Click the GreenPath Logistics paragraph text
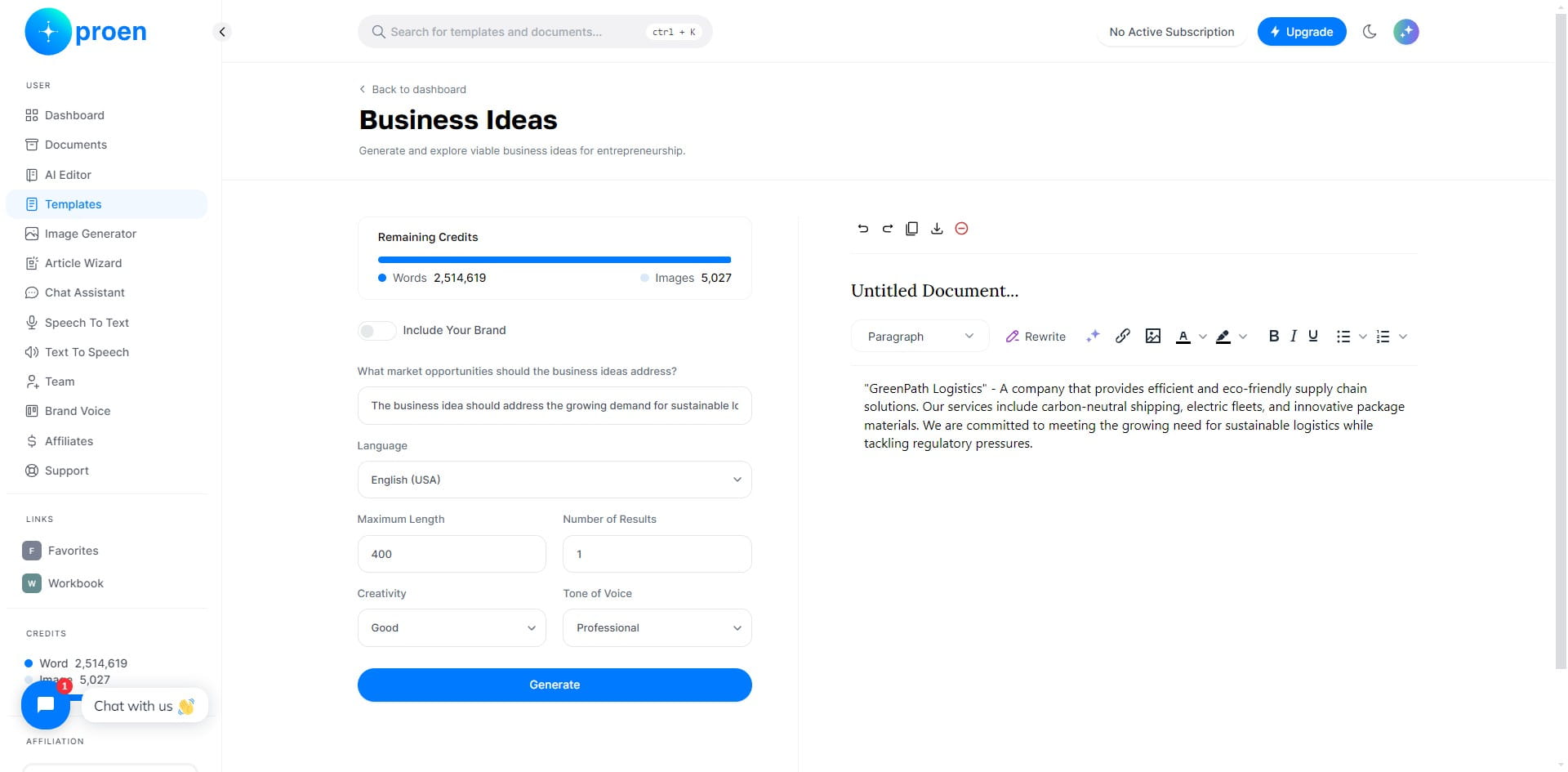 click(1134, 416)
